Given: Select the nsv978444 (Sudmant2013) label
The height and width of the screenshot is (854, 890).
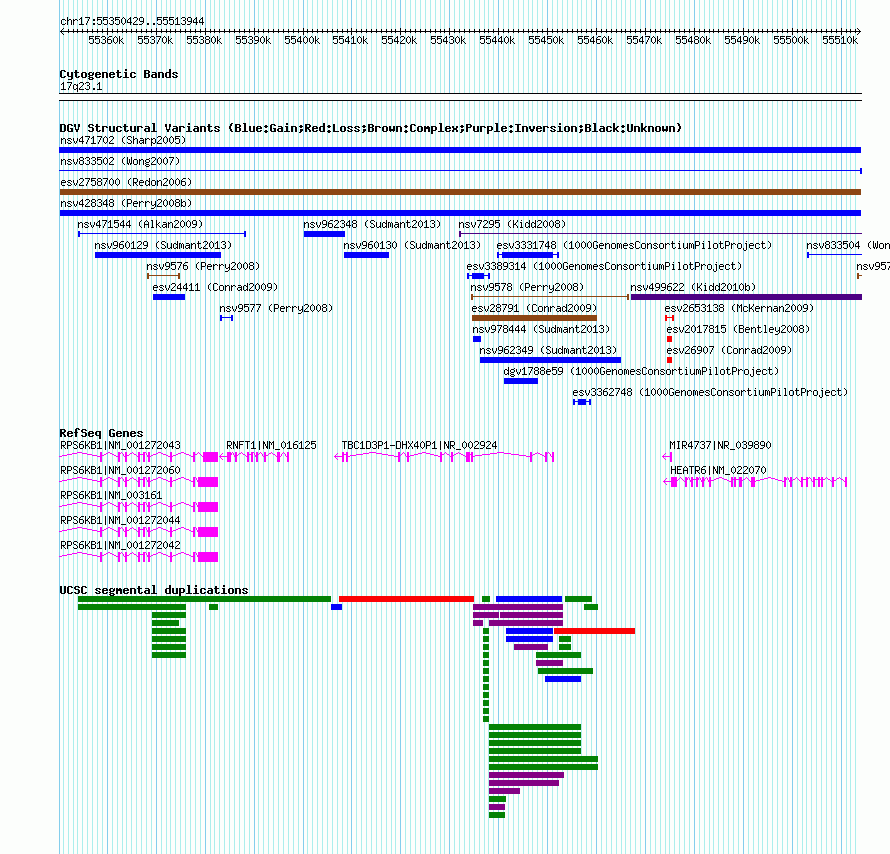Looking at the screenshot, I should click(x=541, y=329).
